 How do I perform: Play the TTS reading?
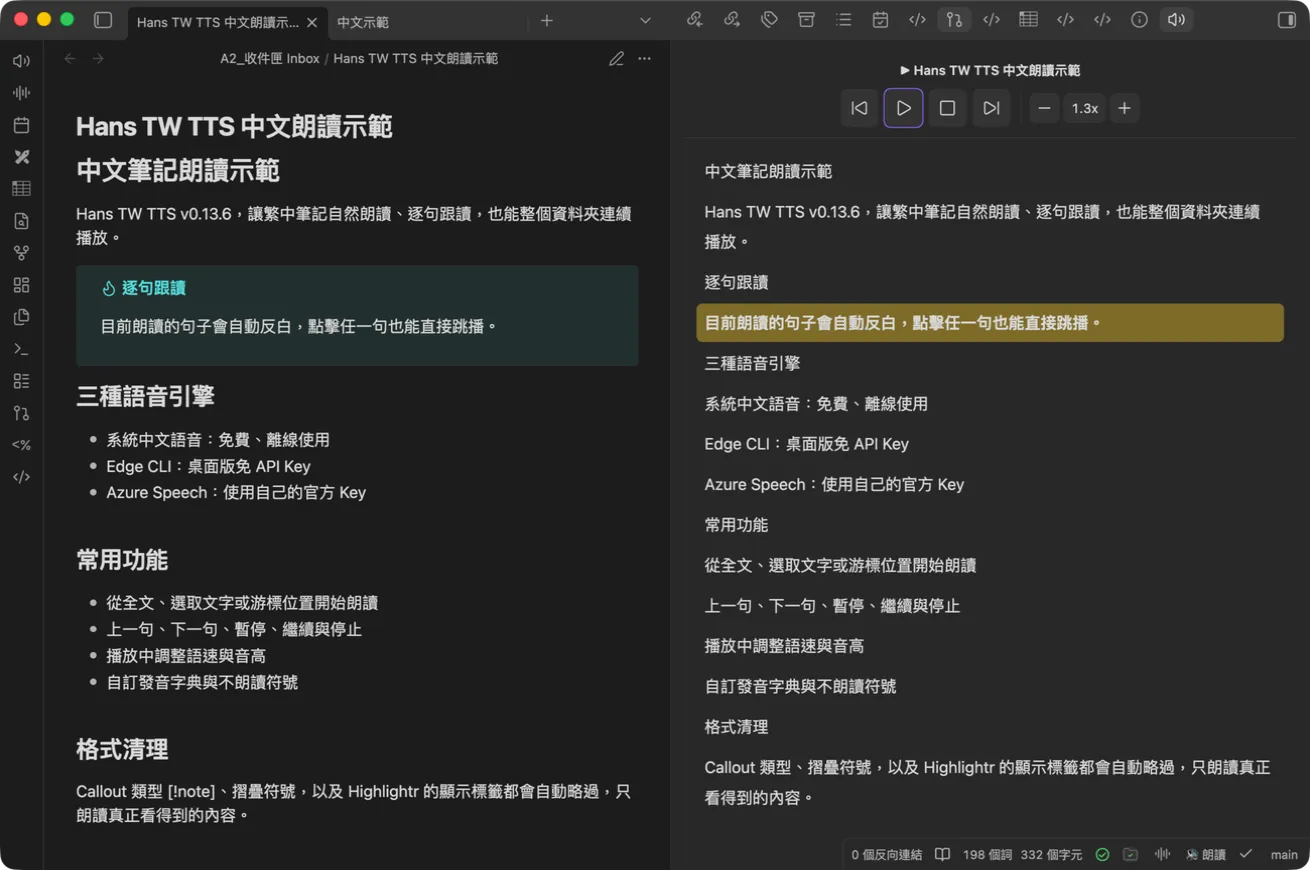(903, 108)
